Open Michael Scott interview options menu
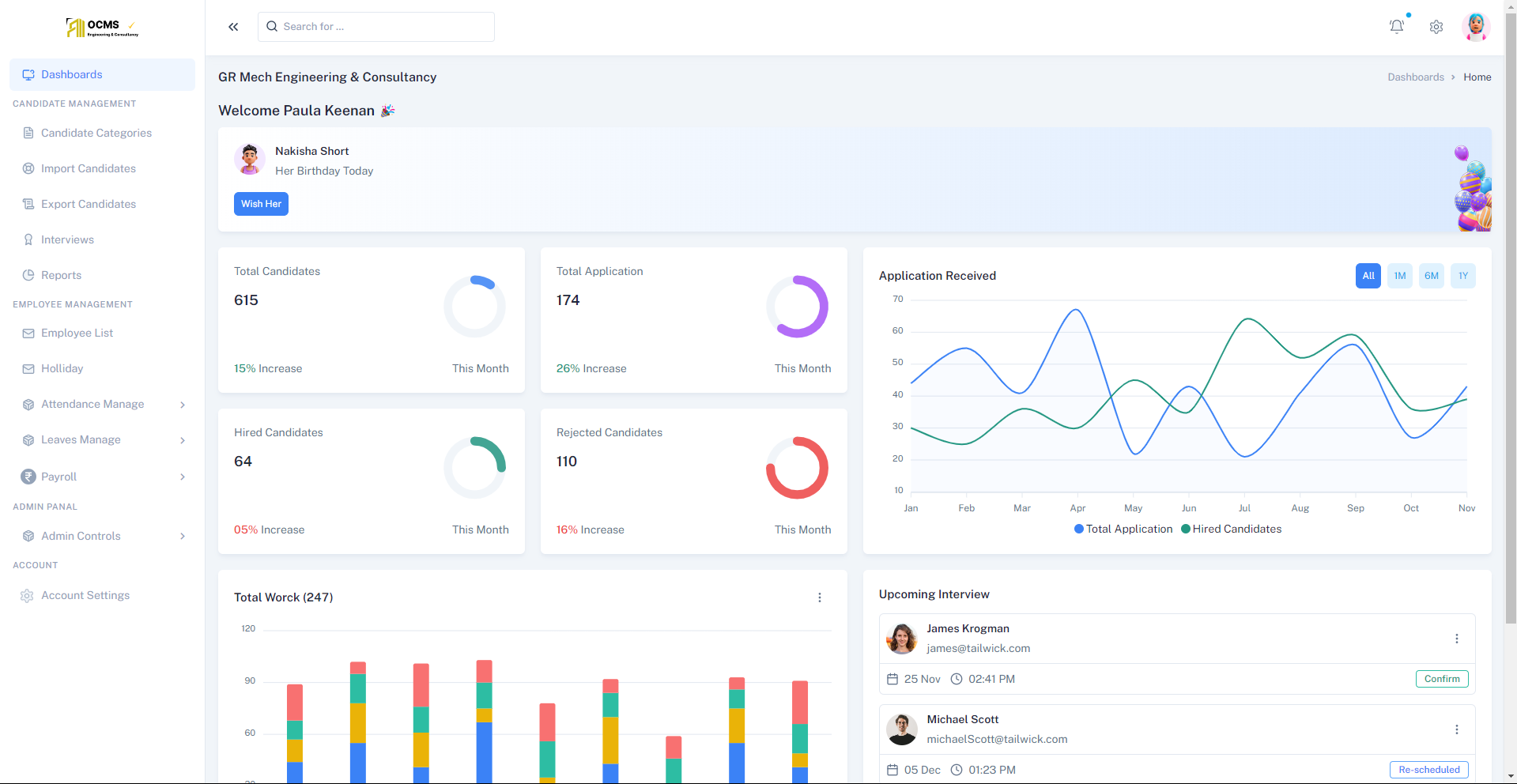Viewport: 1517px width, 784px height. [x=1457, y=729]
